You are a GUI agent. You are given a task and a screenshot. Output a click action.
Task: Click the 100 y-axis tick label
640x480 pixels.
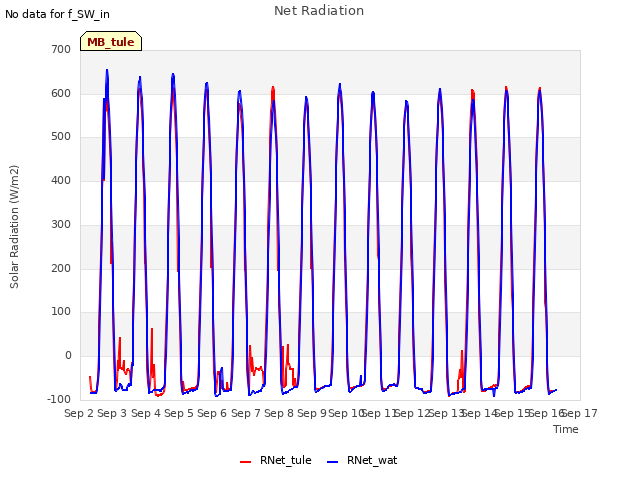(x=61, y=312)
